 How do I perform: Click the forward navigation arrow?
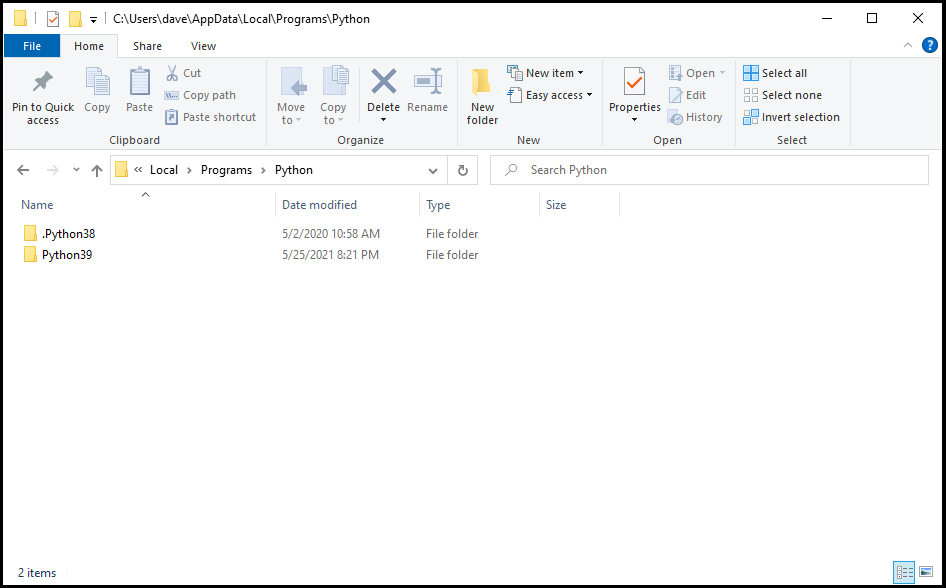(53, 170)
